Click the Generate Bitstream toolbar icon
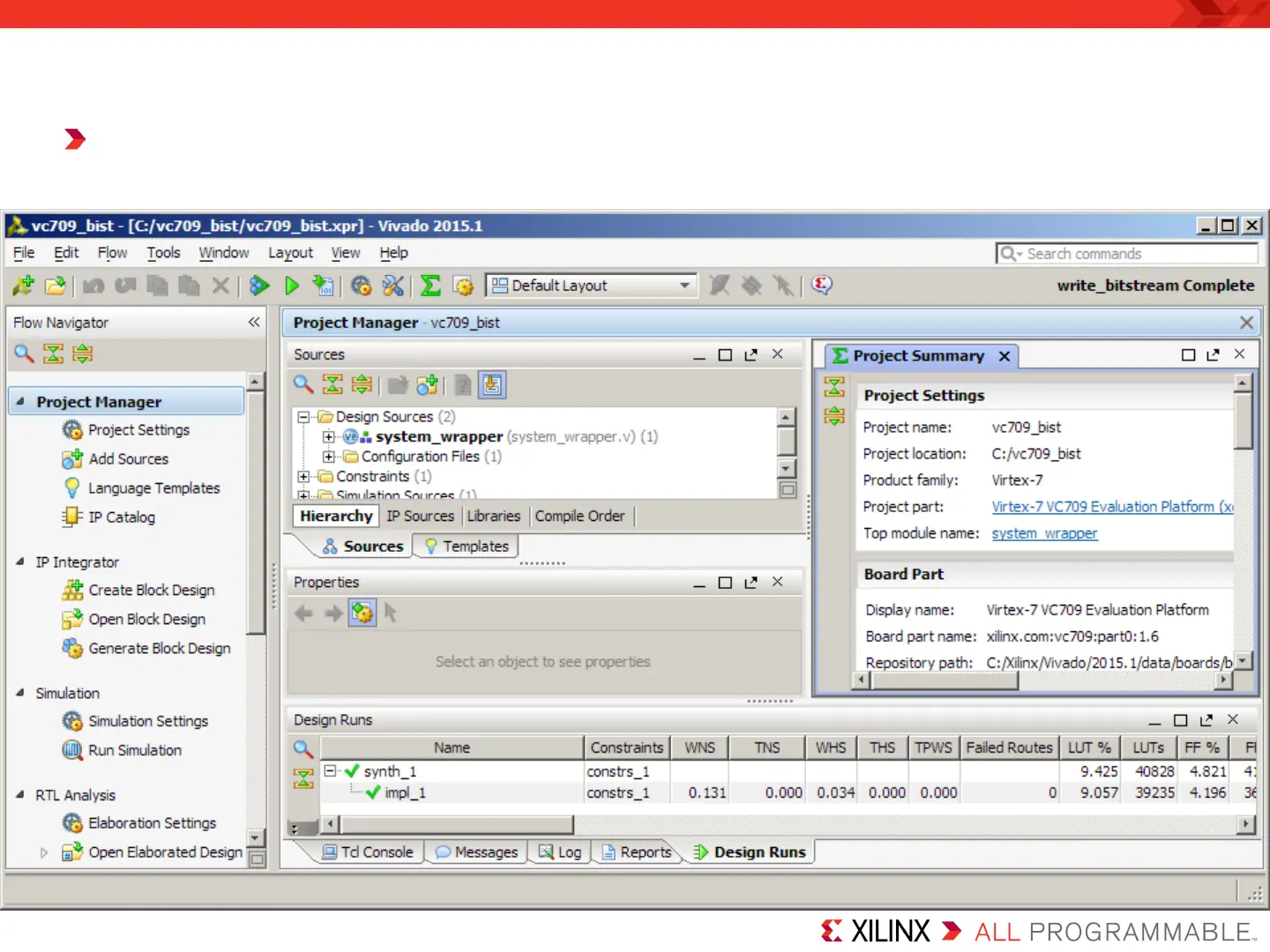This screenshot has height=952, width=1270. [x=324, y=286]
